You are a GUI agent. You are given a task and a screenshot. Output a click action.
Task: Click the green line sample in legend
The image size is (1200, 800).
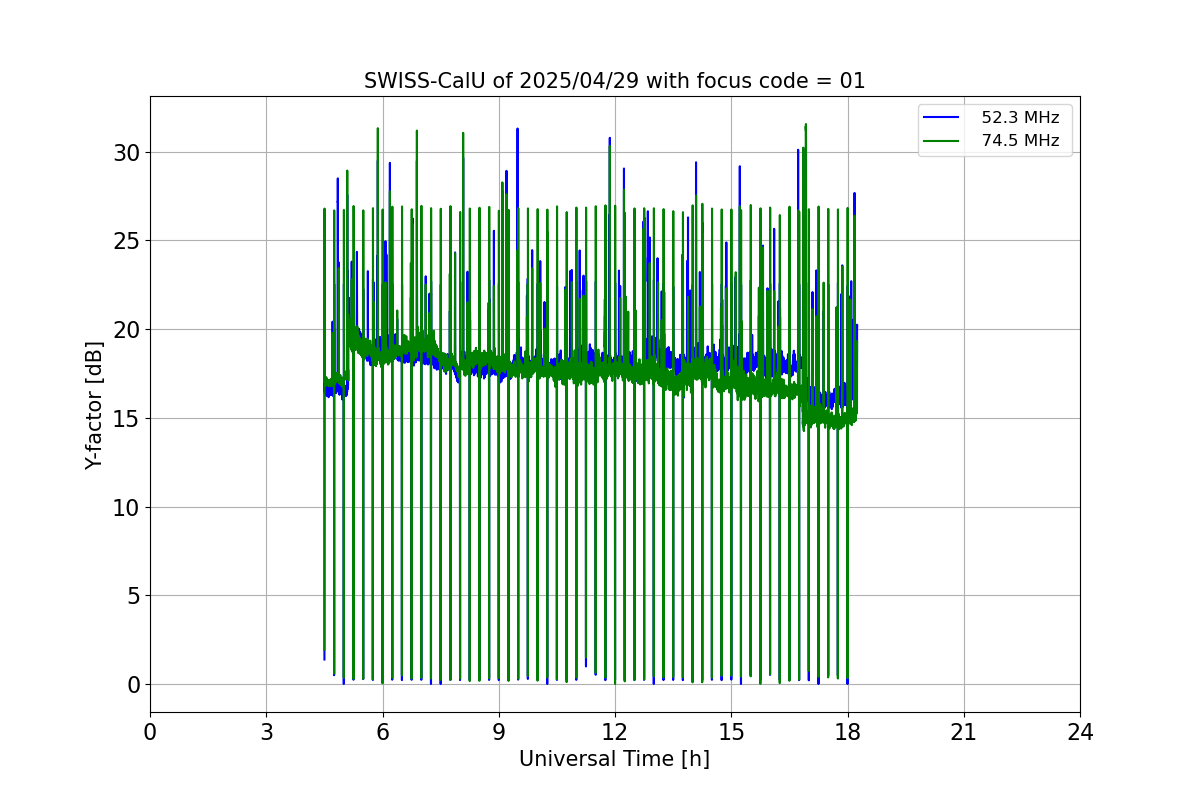click(x=941, y=141)
